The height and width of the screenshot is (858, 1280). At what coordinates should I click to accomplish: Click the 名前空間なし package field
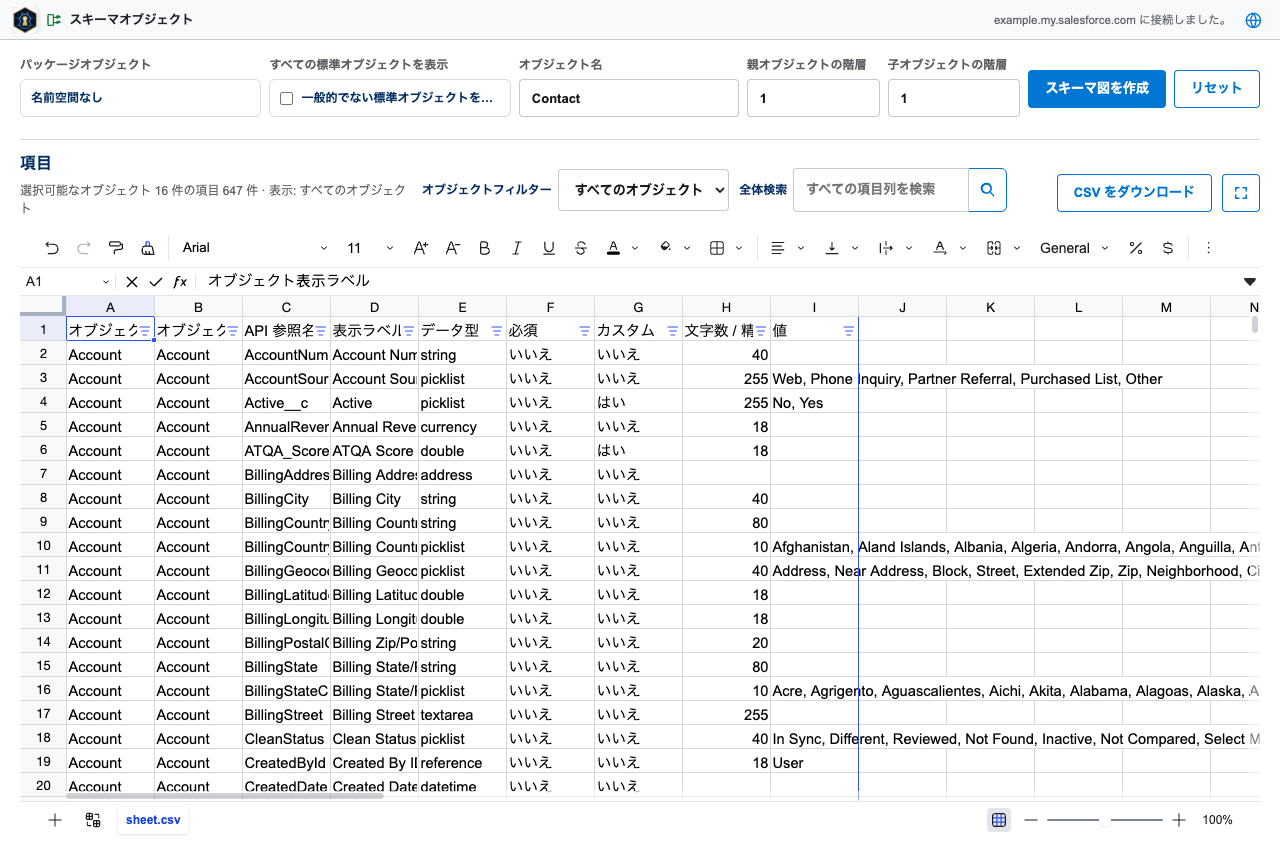pos(140,98)
